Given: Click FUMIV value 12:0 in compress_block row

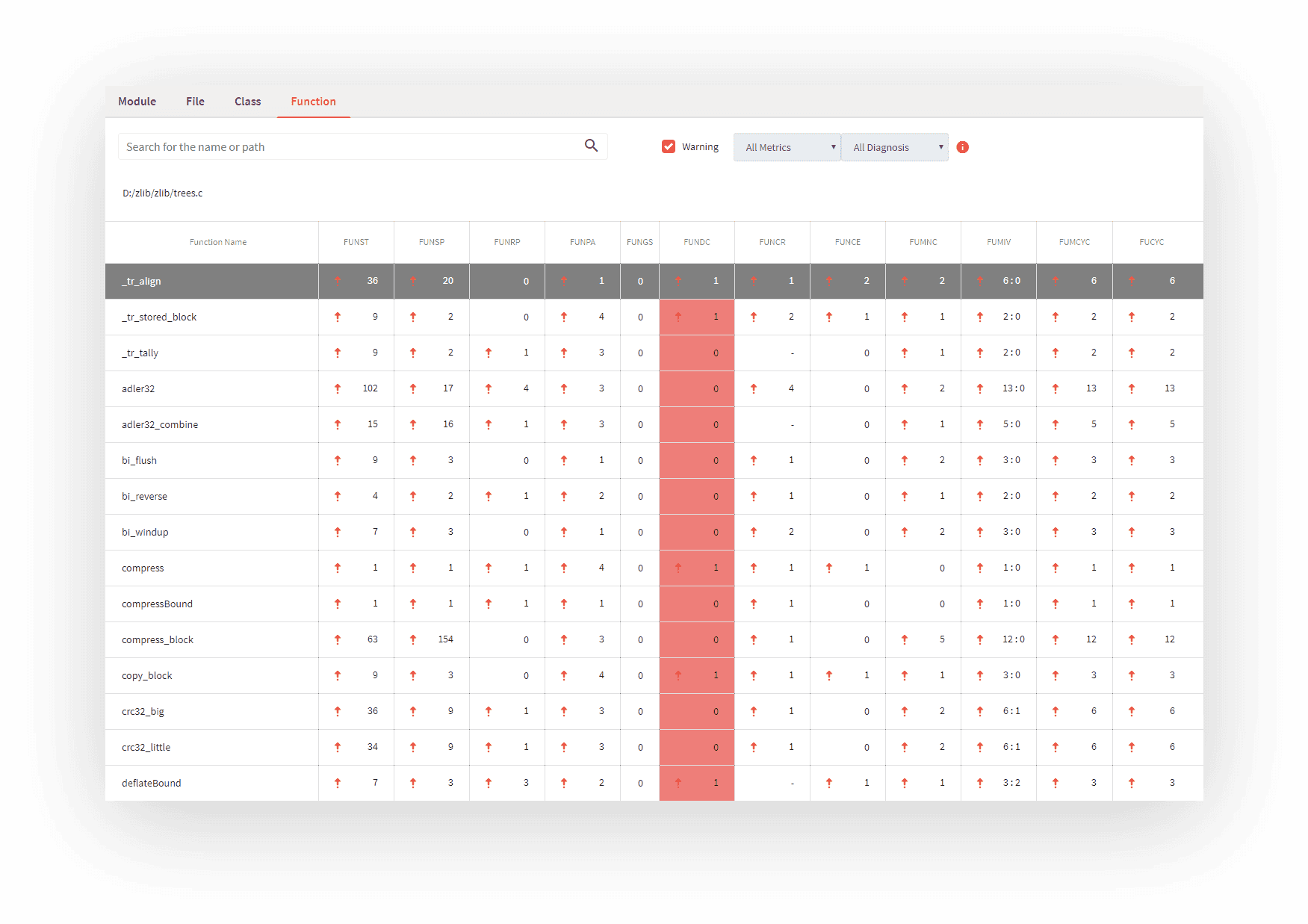Looking at the screenshot, I should [x=1014, y=639].
